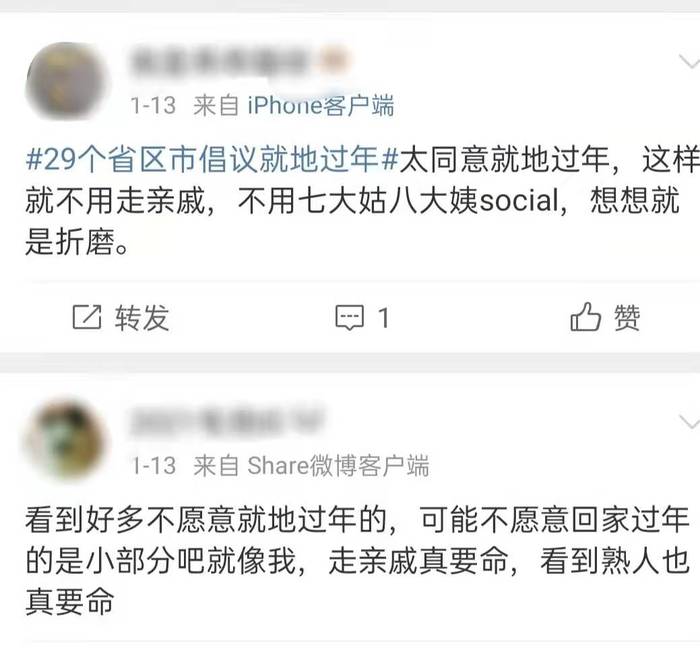Click the 转发 text label
The image size is (700, 654).
[142, 317]
